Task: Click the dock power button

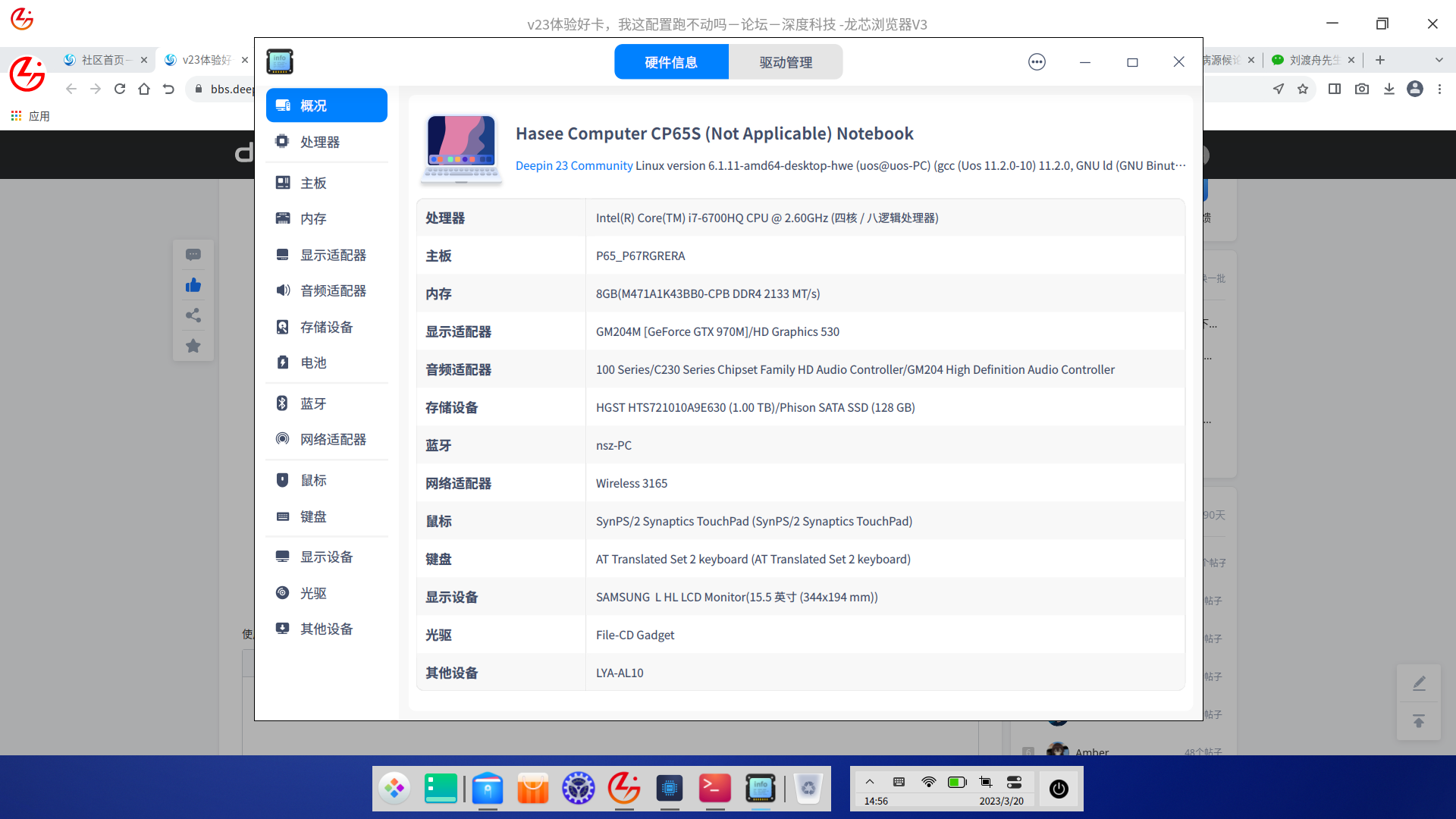Action: tap(1059, 789)
